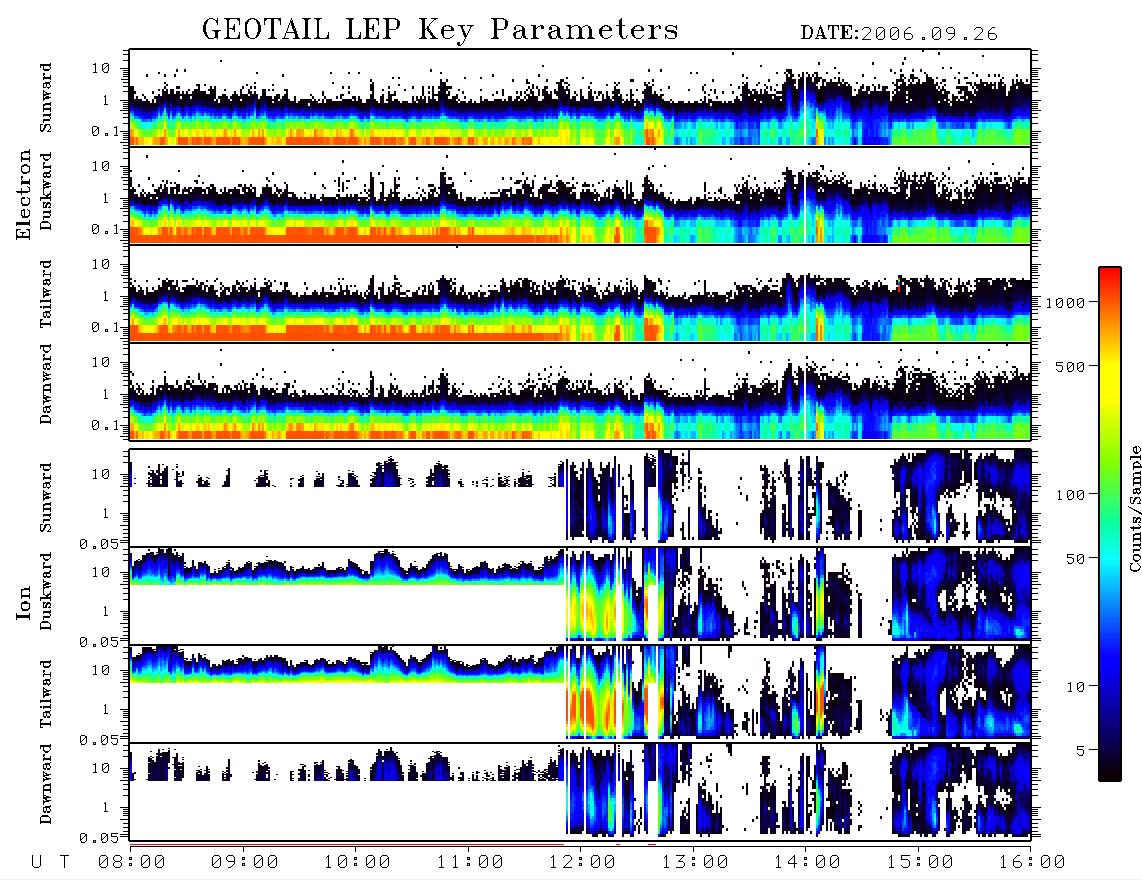Click the 0.05 tick of Ion Sunward axis

(99, 544)
